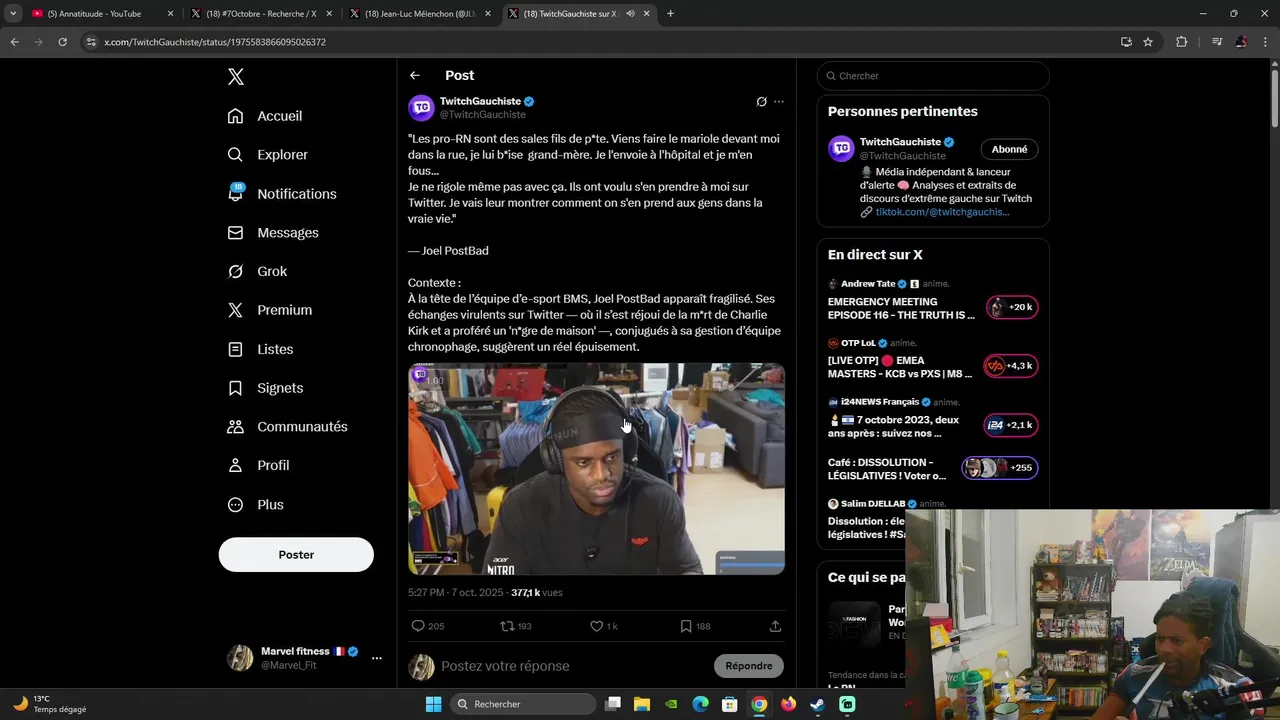Open Profil in the sidebar

click(259, 466)
